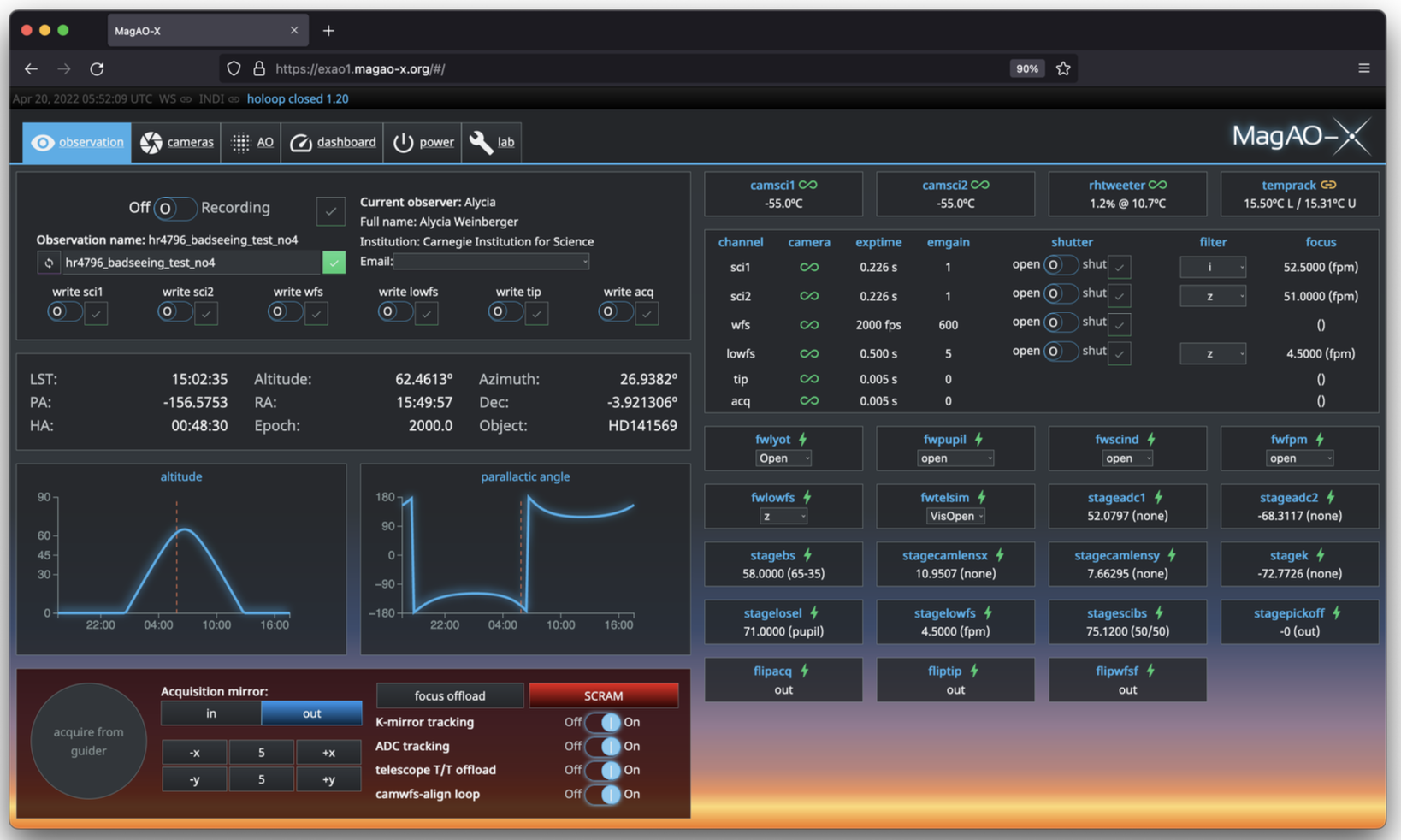The width and height of the screenshot is (1401, 840).
Task: Click the reload page icon in browser
Action: coord(97,68)
